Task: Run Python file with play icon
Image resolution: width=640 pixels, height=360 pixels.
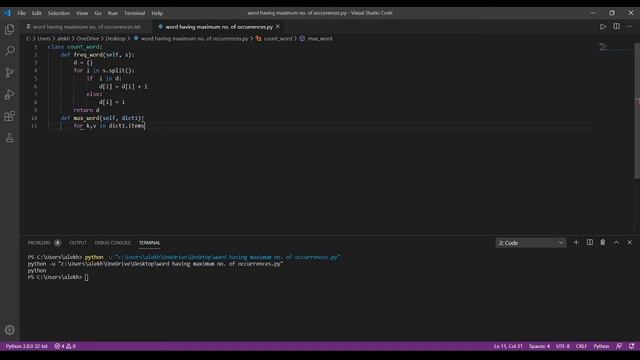Action: click(602, 27)
